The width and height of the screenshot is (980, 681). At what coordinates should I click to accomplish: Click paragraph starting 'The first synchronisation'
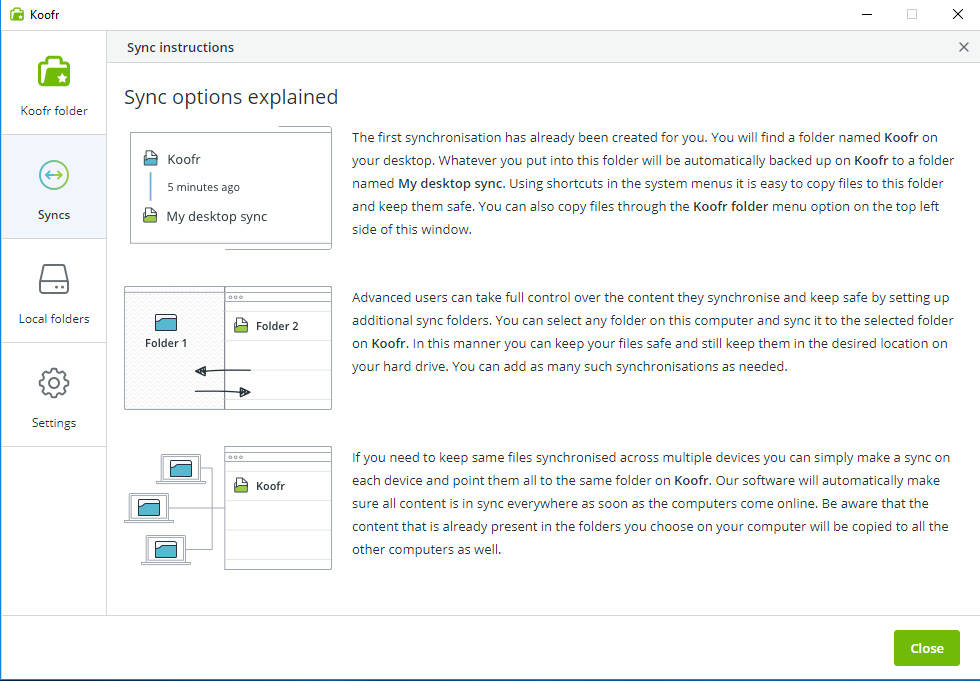pos(652,183)
